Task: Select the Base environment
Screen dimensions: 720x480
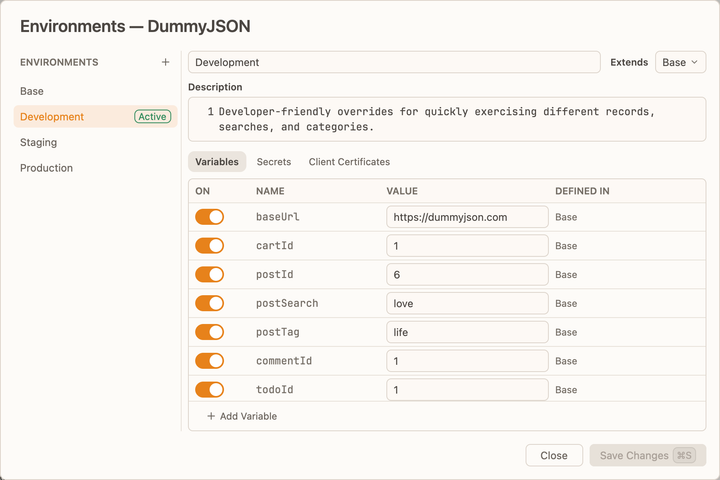Action: click(96, 91)
